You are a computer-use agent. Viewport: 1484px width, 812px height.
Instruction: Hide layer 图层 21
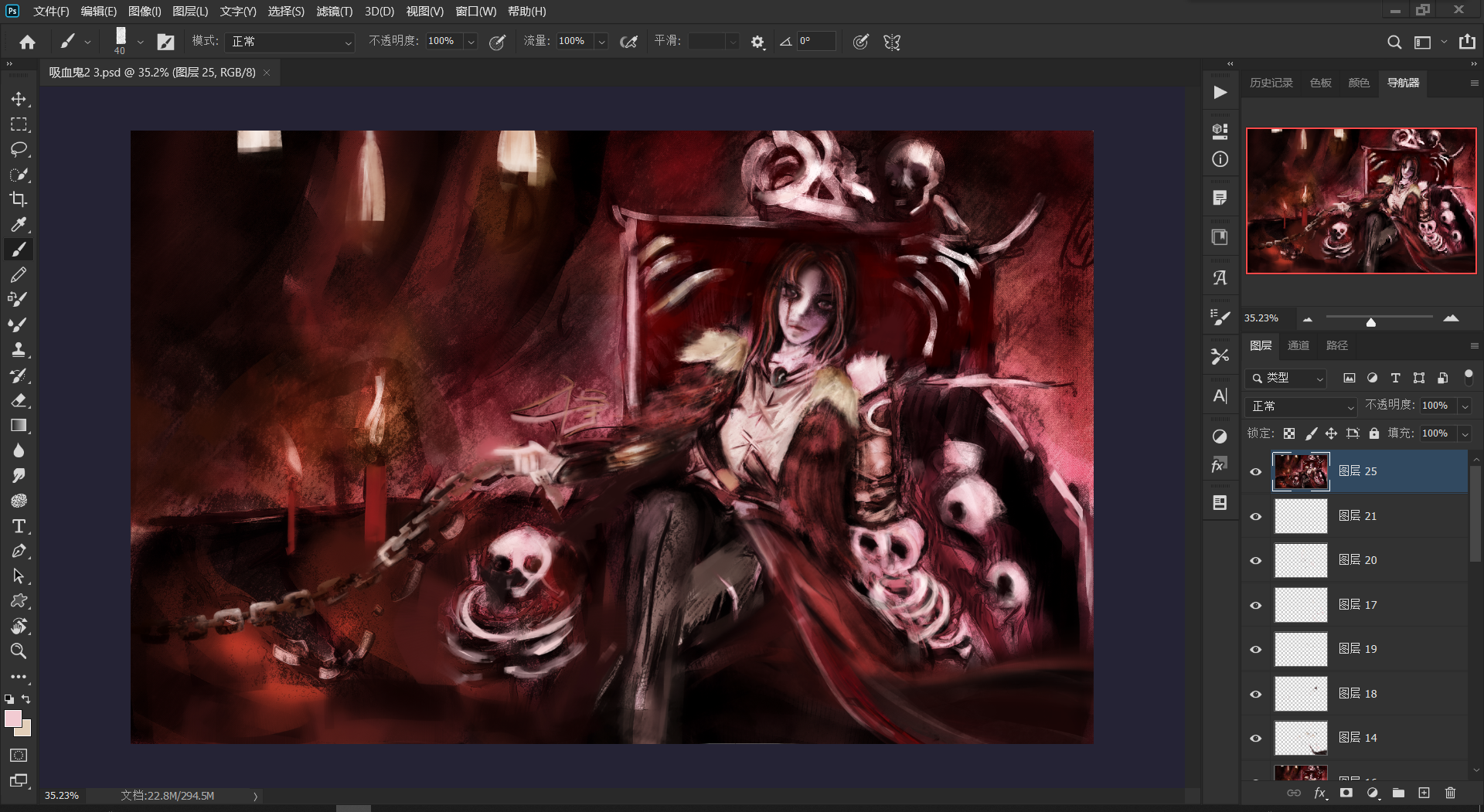tap(1256, 516)
